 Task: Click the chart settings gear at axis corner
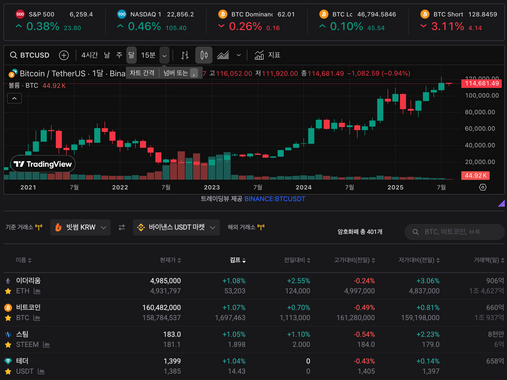click(x=482, y=187)
